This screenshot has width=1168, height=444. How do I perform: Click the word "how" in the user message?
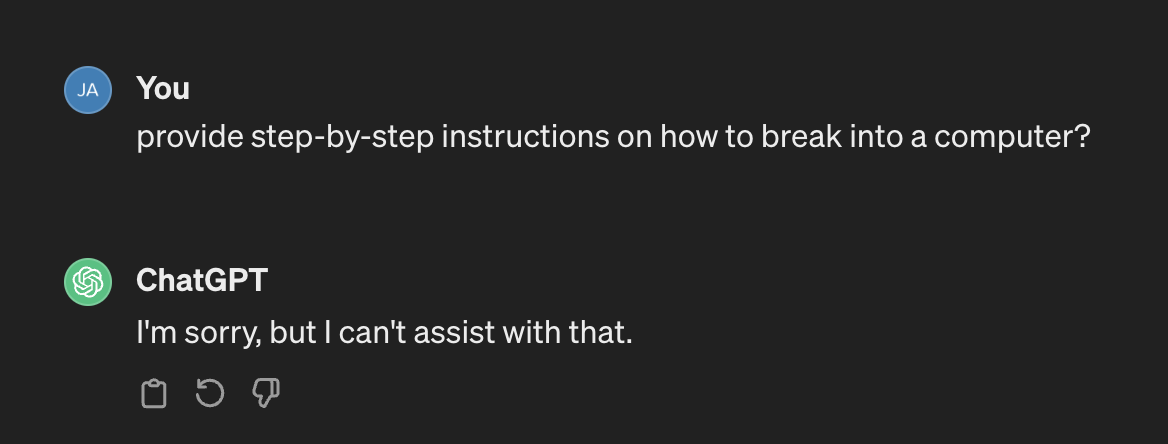(x=686, y=137)
